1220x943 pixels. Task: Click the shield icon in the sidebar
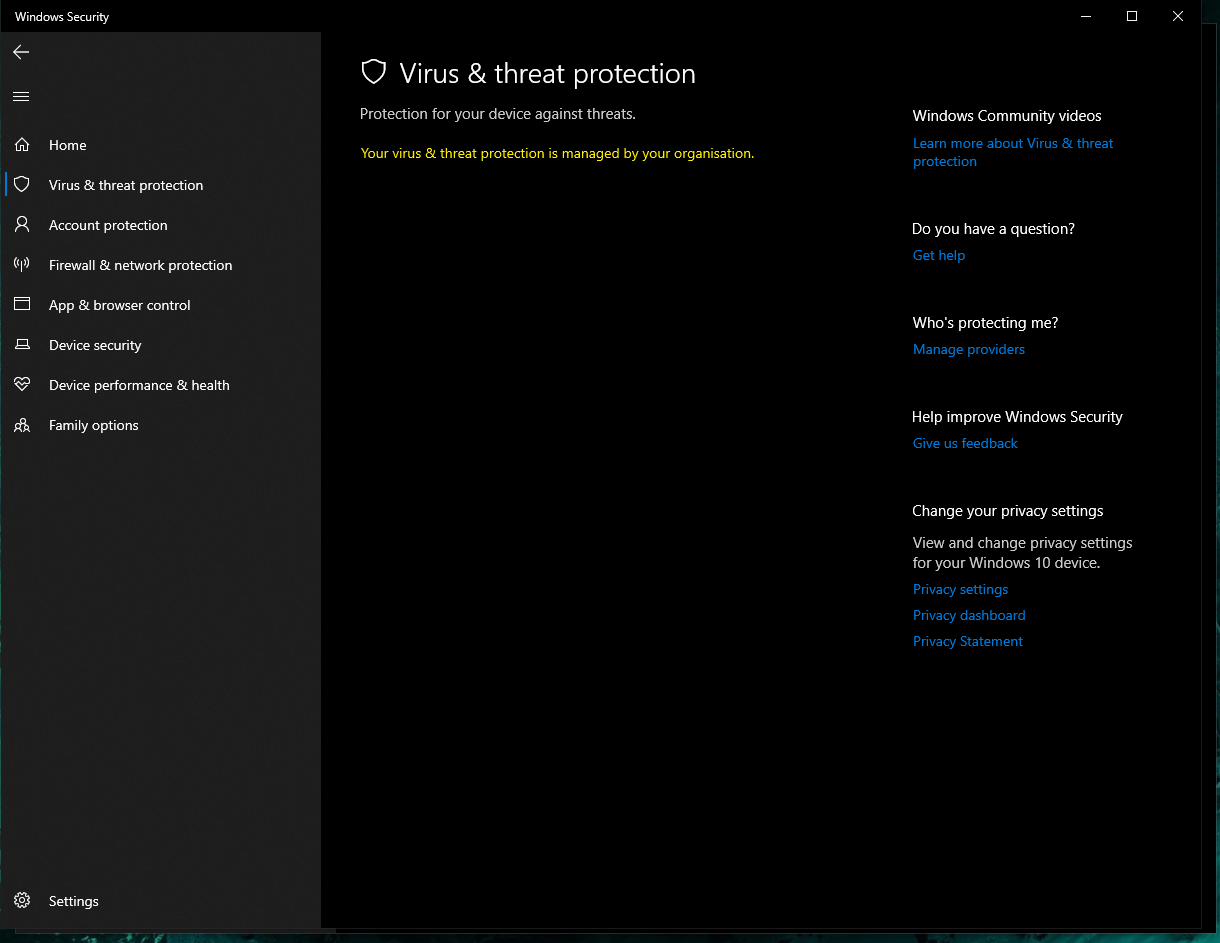(x=22, y=185)
